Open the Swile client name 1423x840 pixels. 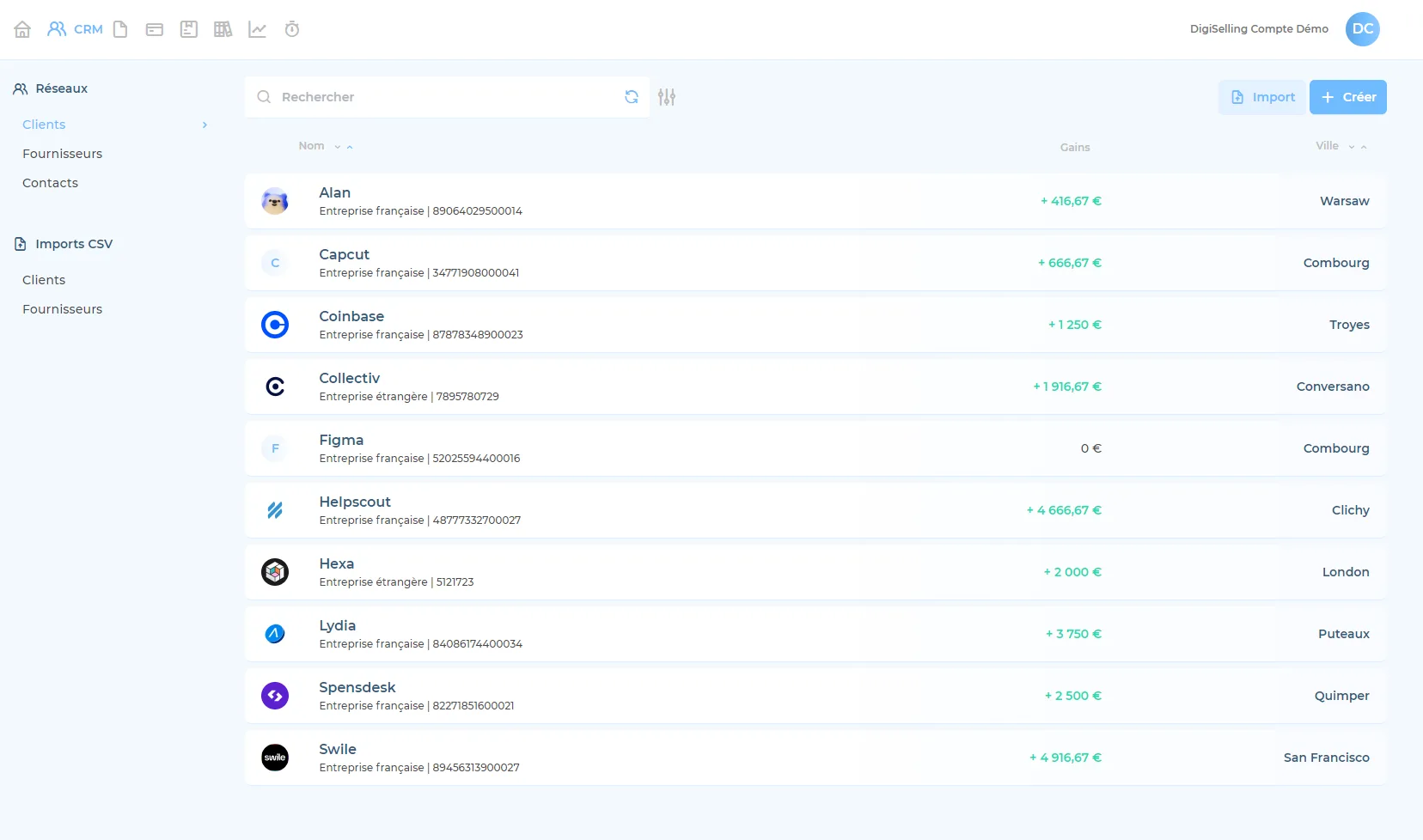[x=338, y=750]
